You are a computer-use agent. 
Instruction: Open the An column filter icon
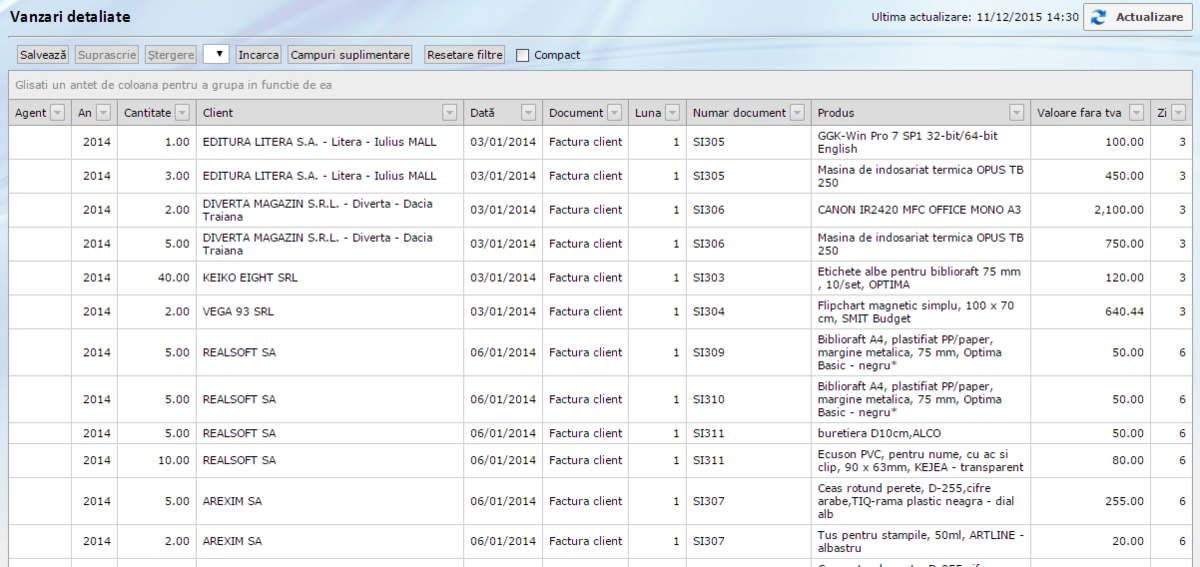104,113
